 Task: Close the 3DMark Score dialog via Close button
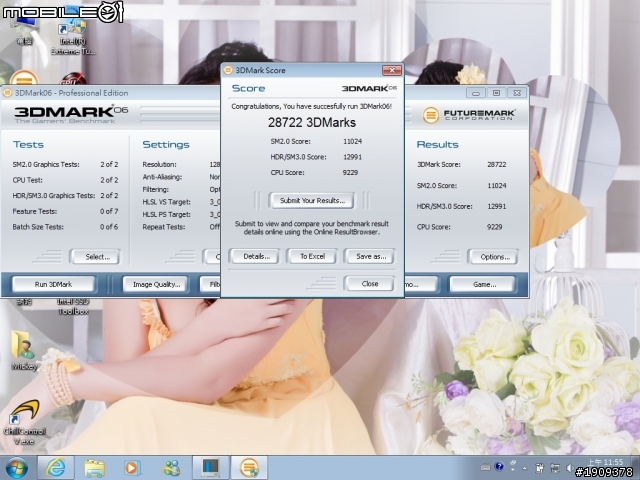[x=370, y=283]
